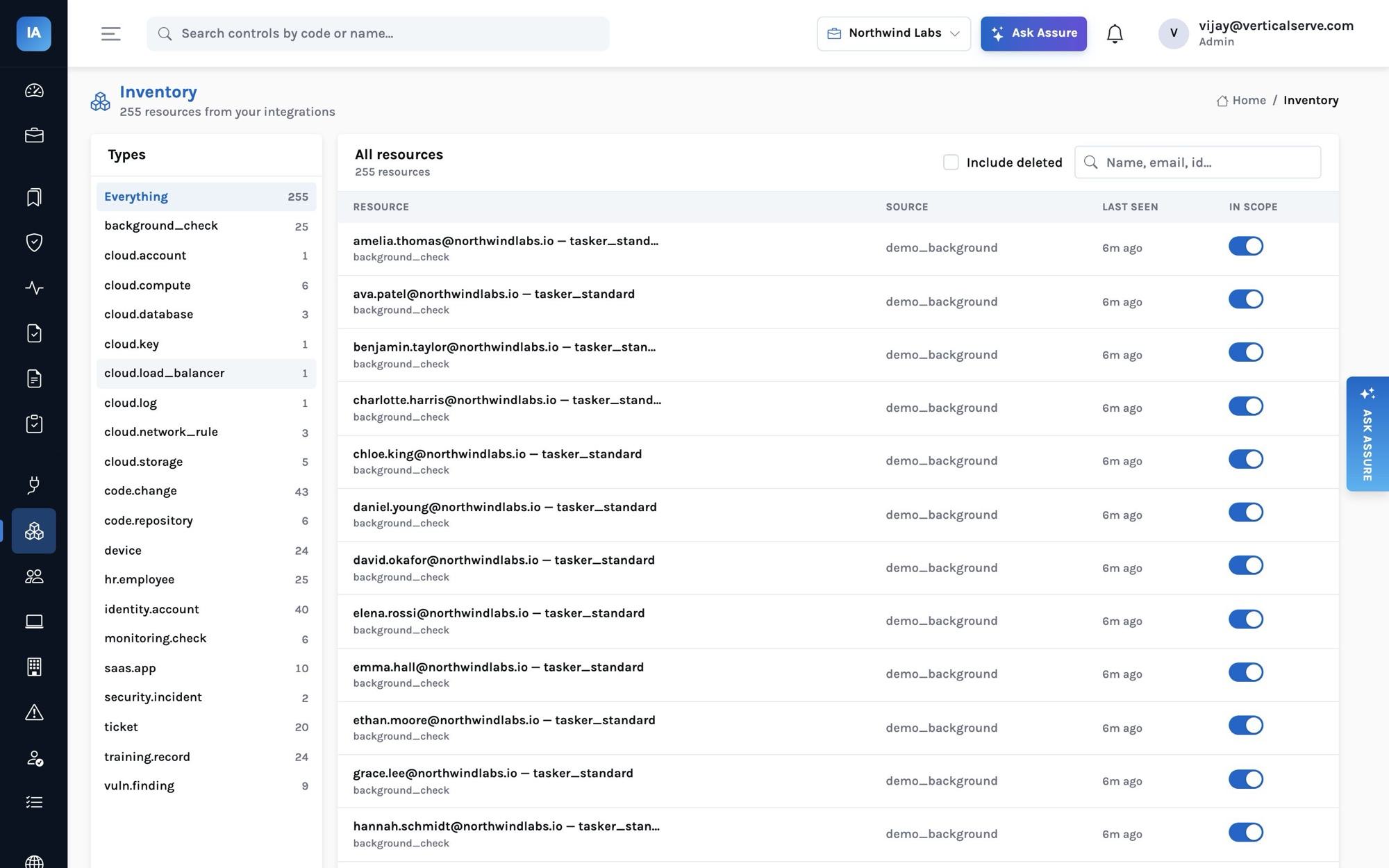Check the Include deleted checkbox
Viewport: 1389px width, 868px height.
(x=951, y=162)
